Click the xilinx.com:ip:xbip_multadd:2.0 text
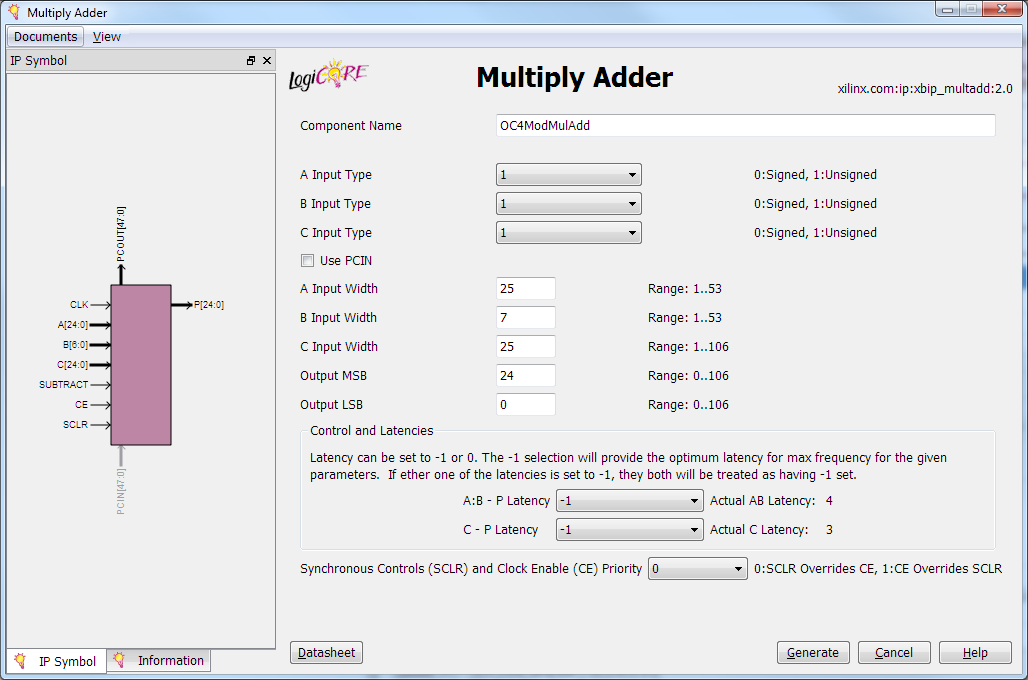 pos(925,89)
